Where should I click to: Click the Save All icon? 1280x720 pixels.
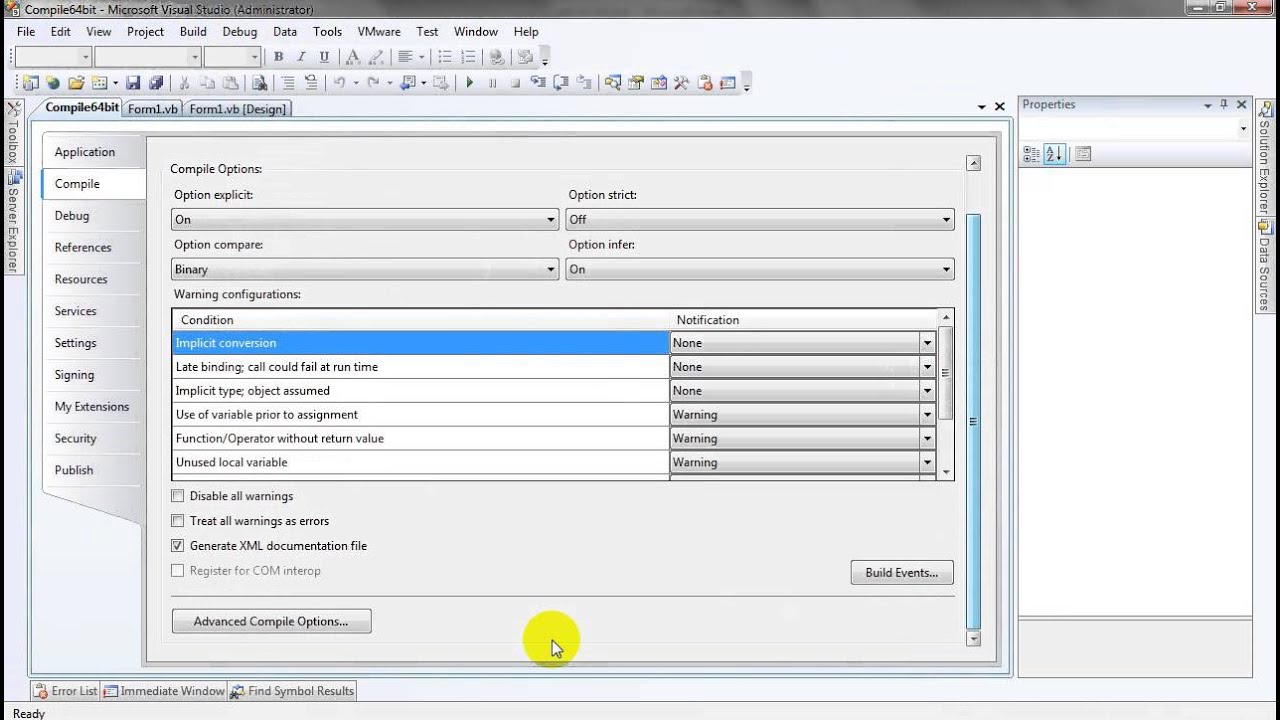pyautogui.click(x=156, y=83)
